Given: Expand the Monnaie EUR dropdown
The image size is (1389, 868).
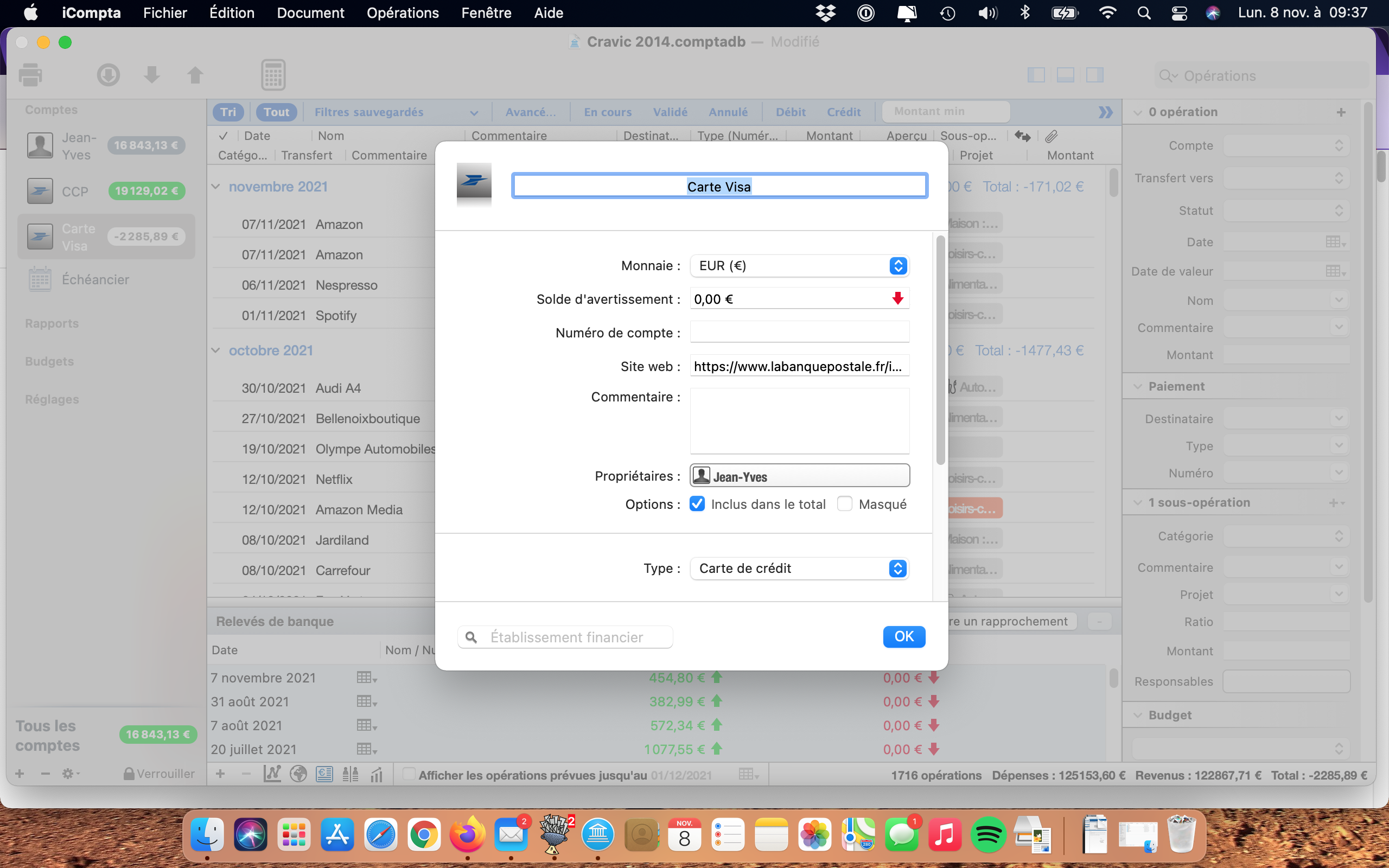Looking at the screenshot, I should tap(897, 265).
